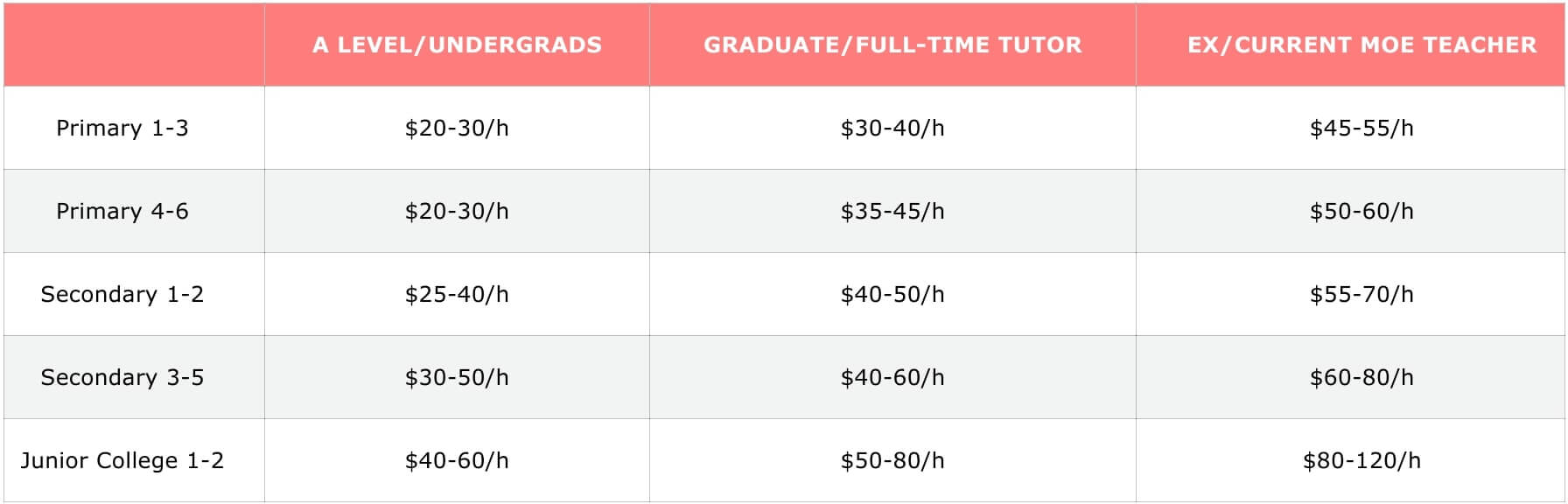This screenshot has height=504, width=1568.
Task: Select the Primary 1-3 row label
Action: click(x=122, y=128)
